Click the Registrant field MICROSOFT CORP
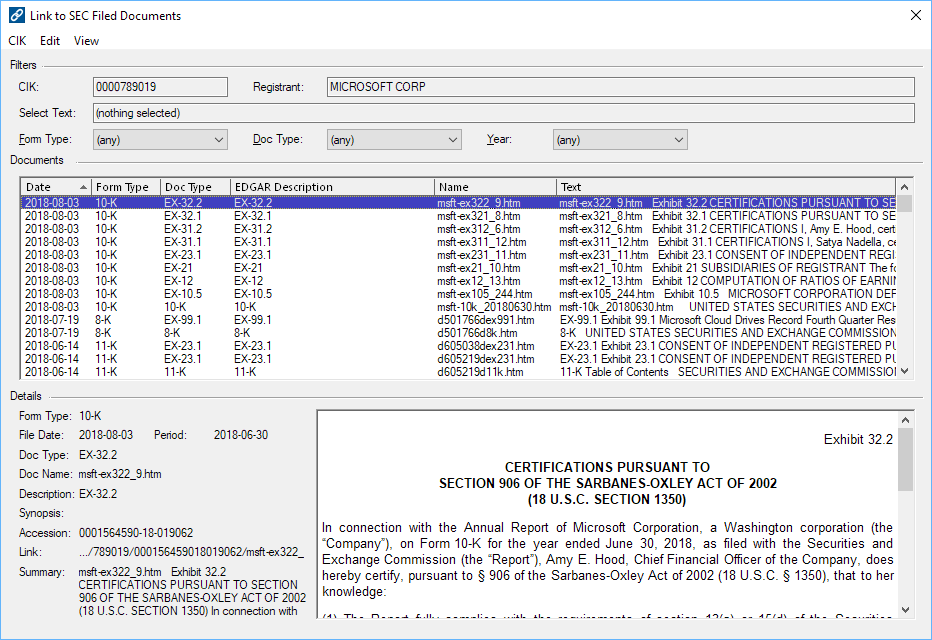This screenshot has width=932, height=640. pyautogui.click(x=621, y=87)
